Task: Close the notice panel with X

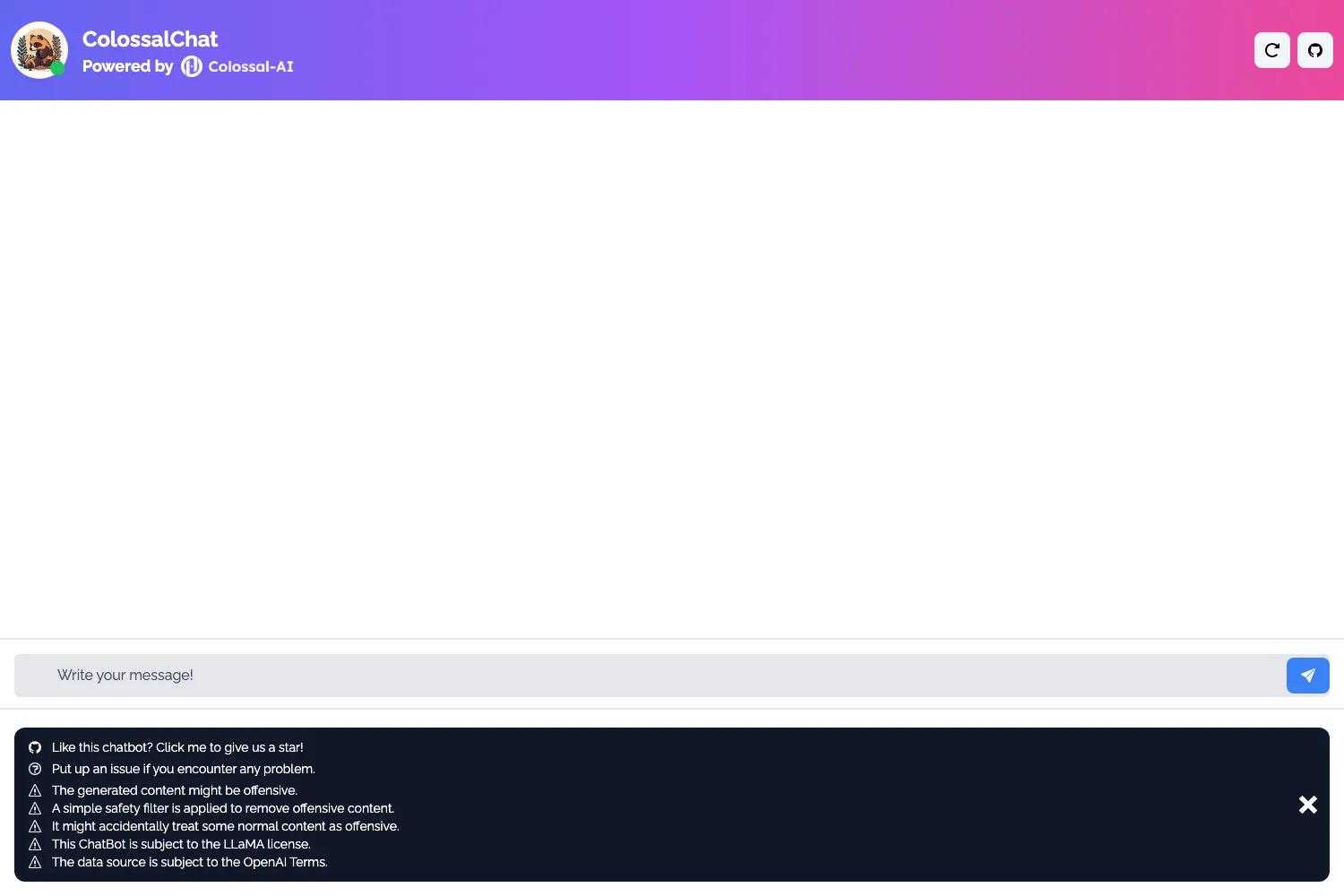Action: pyautogui.click(x=1308, y=805)
